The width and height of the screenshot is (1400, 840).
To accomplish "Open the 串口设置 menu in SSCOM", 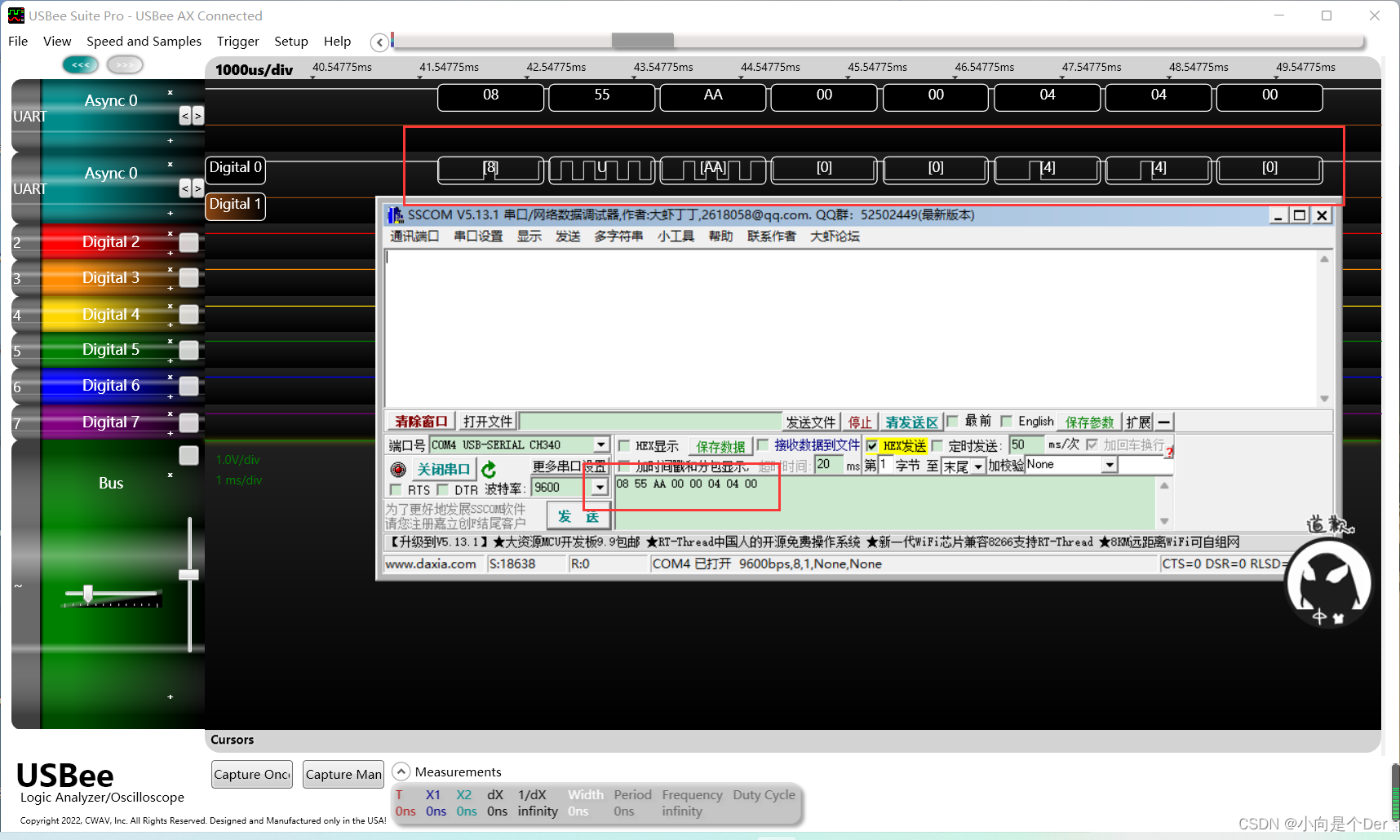I will pos(478,237).
